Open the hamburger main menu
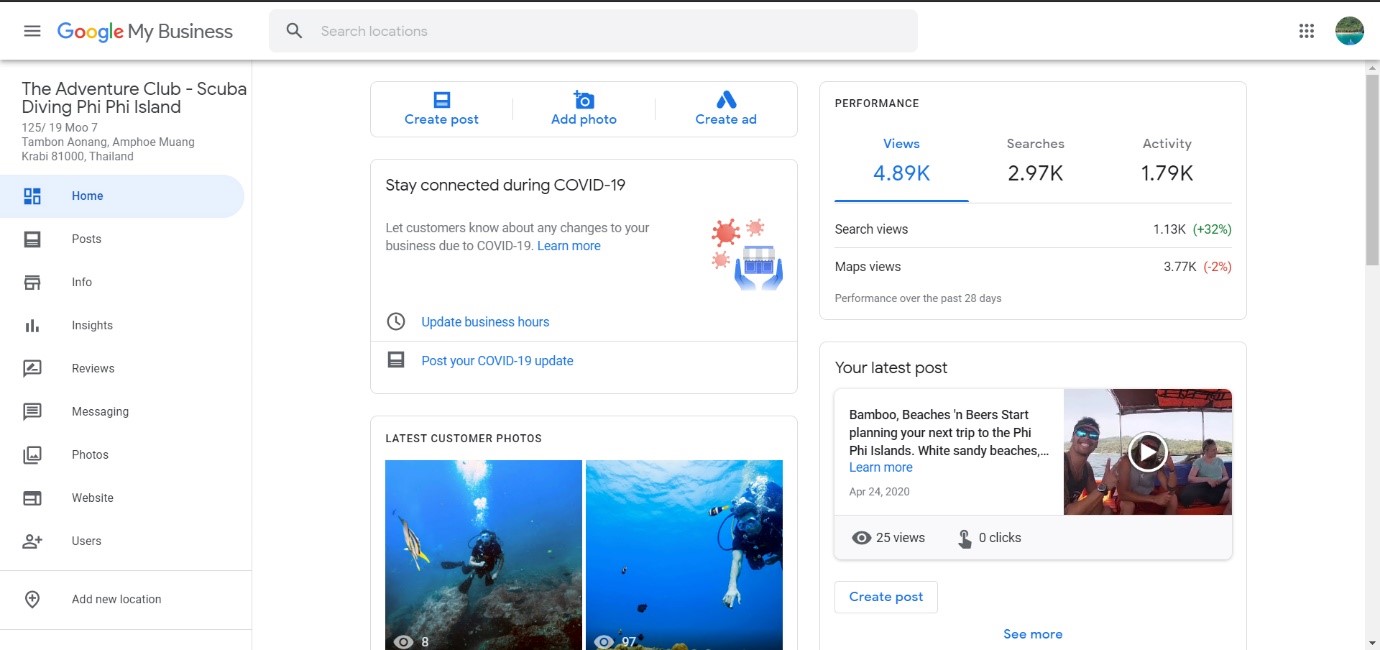 click(x=32, y=31)
